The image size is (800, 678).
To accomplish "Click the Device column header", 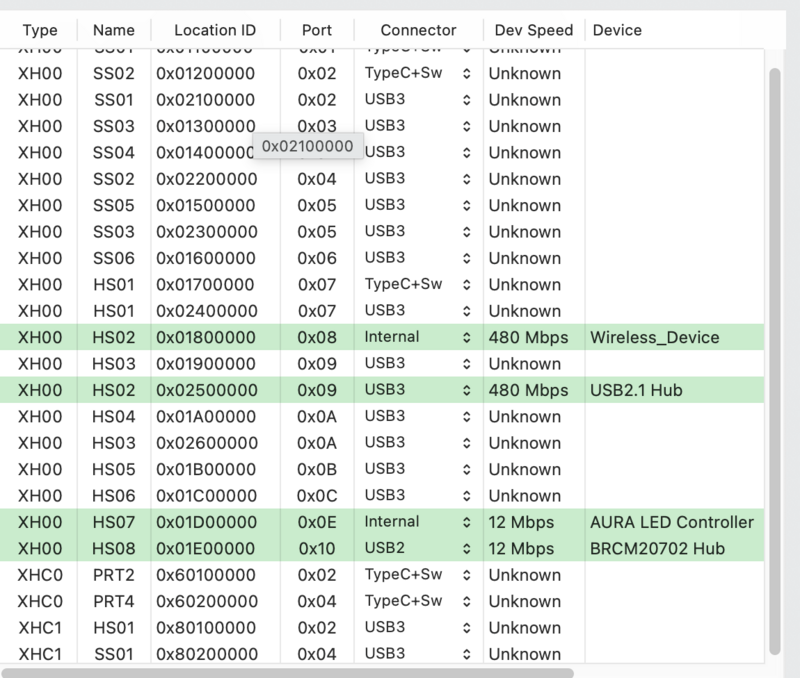I will pyautogui.click(x=618, y=30).
